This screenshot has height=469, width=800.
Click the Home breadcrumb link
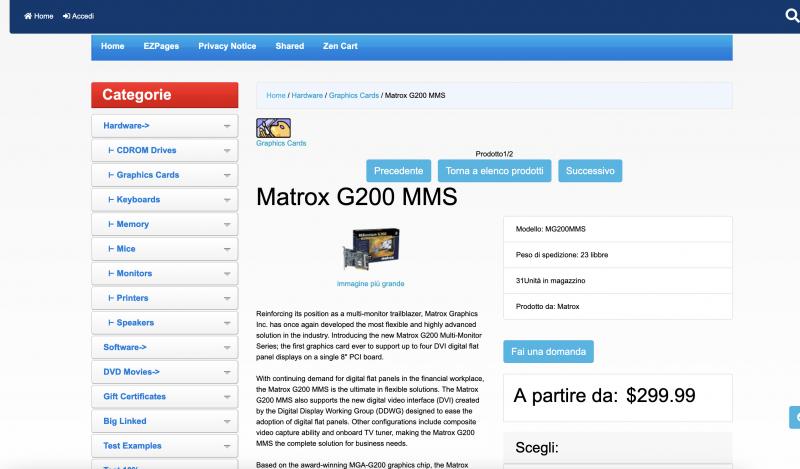click(276, 95)
